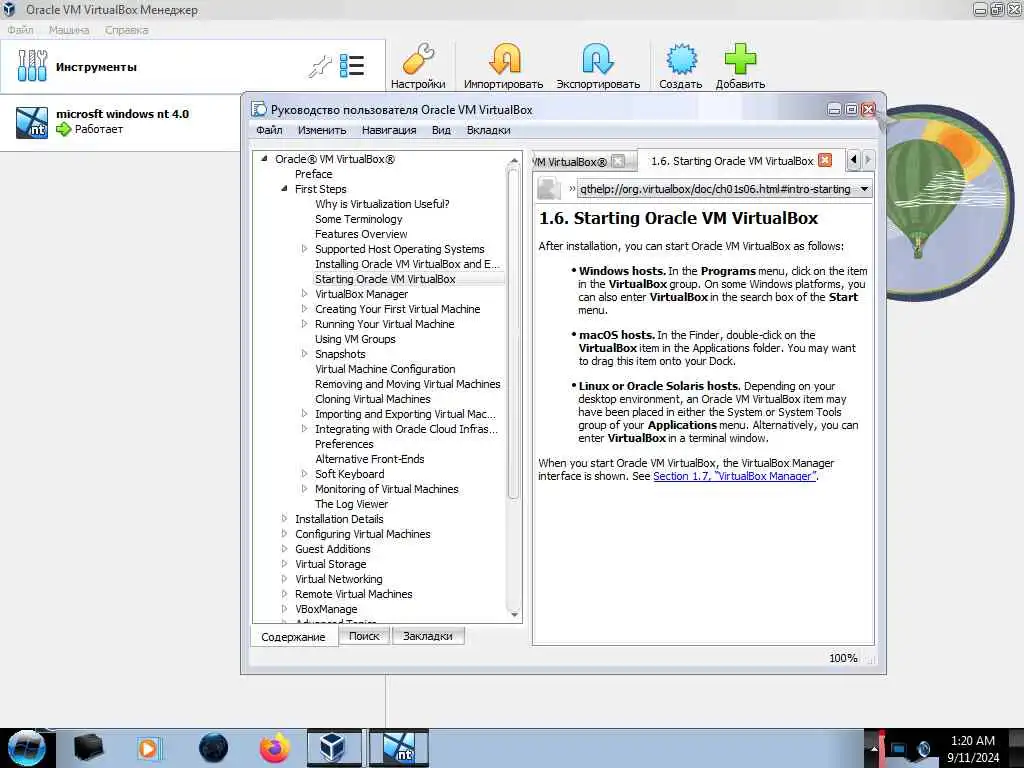
Task: Collapse the First Steps node
Action: pyautogui.click(x=284, y=189)
